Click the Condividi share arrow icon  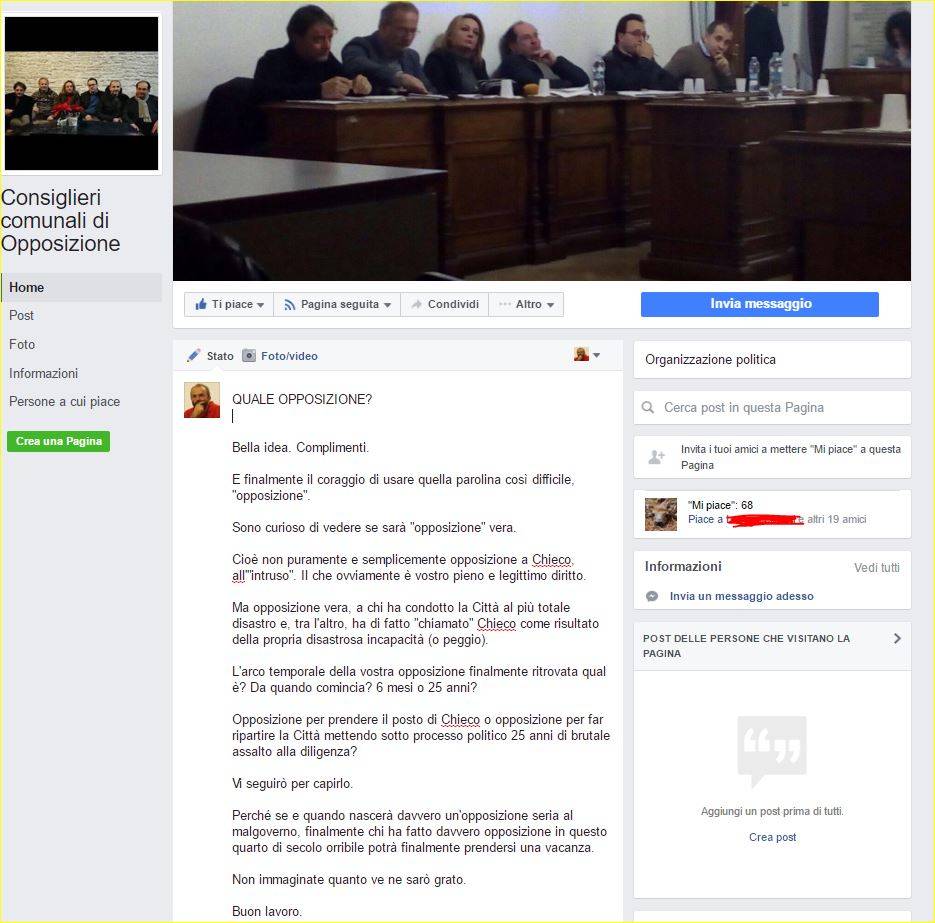(416, 304)
